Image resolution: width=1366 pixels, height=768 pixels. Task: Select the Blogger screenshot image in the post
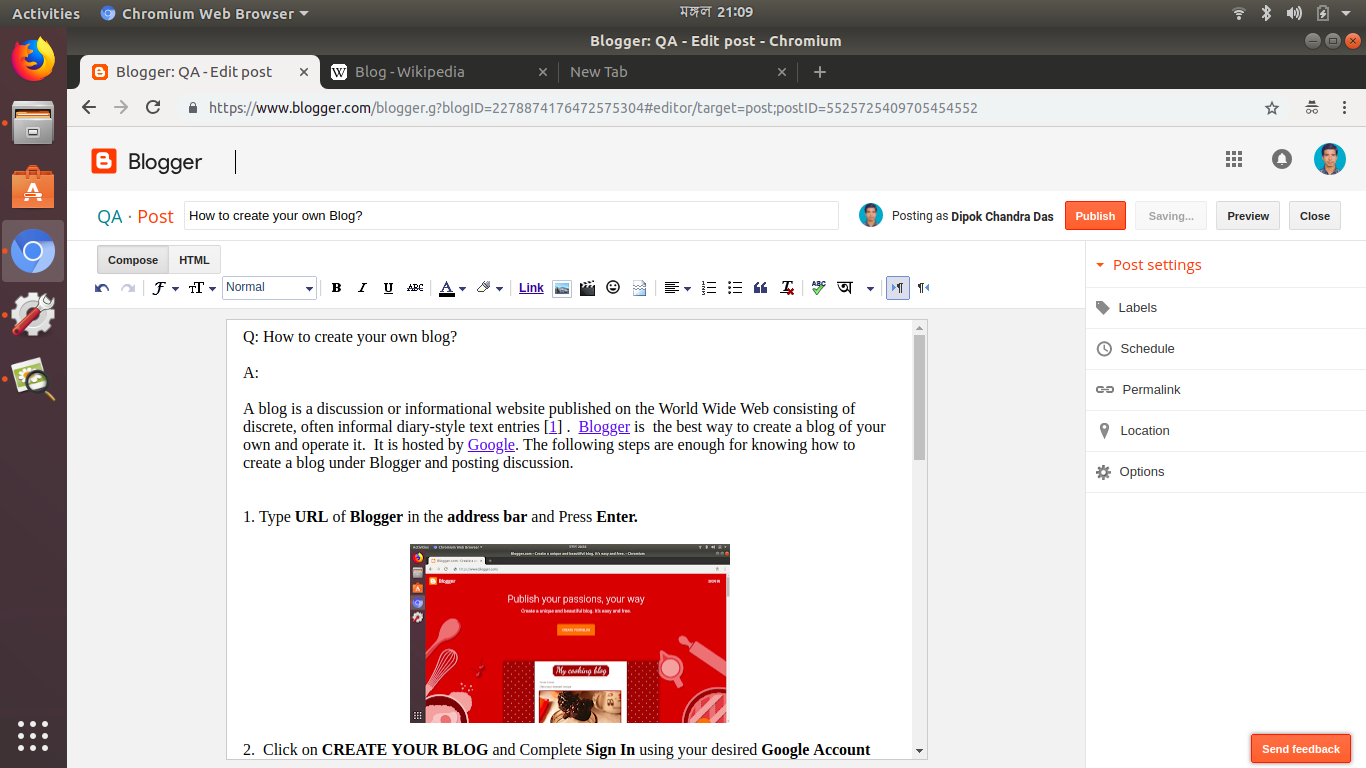coord(570,633)
